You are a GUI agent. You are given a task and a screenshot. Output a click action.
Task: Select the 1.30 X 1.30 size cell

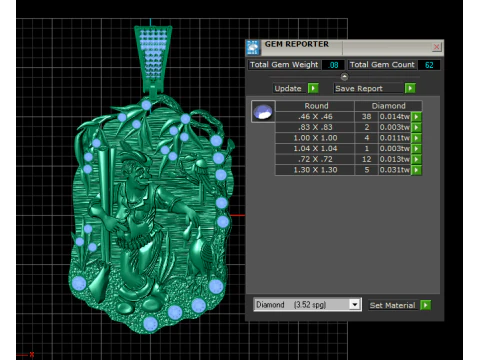pos(315,170)
